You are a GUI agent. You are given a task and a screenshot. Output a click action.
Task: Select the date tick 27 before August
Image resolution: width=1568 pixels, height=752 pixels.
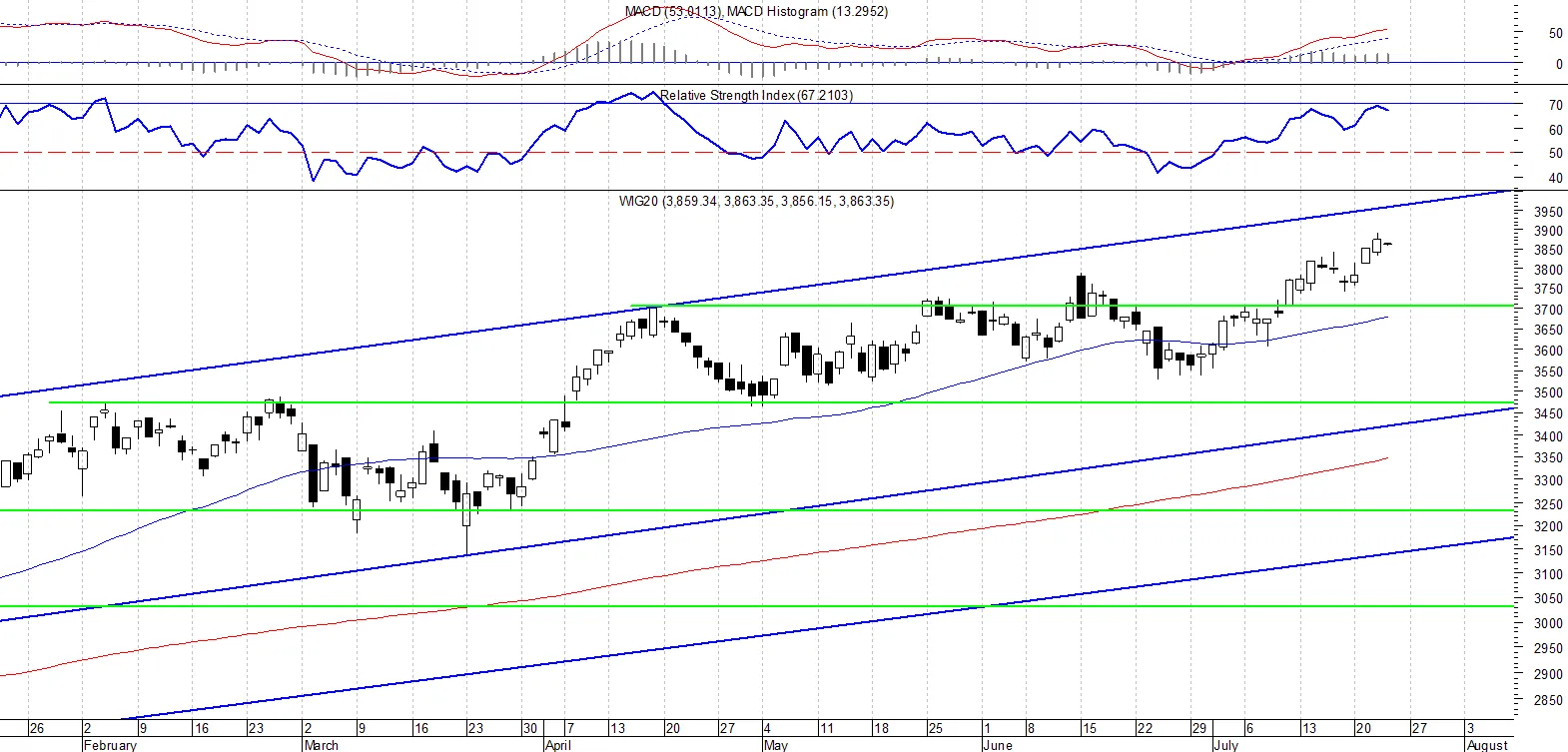point(1419,728)
